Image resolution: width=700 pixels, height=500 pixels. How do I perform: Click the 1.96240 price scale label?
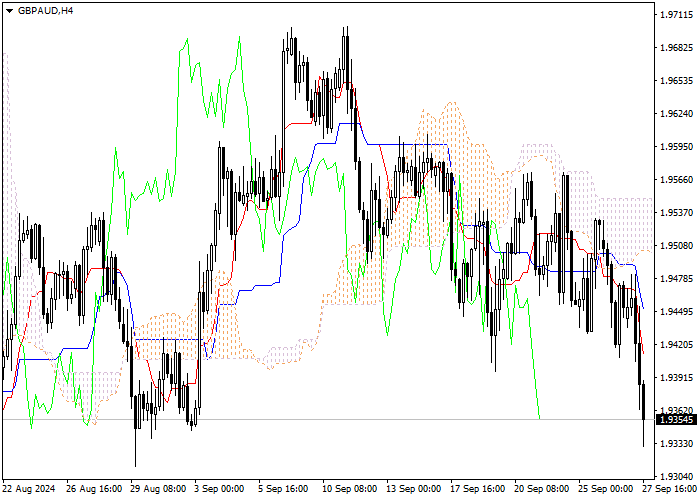click(677, 114)
